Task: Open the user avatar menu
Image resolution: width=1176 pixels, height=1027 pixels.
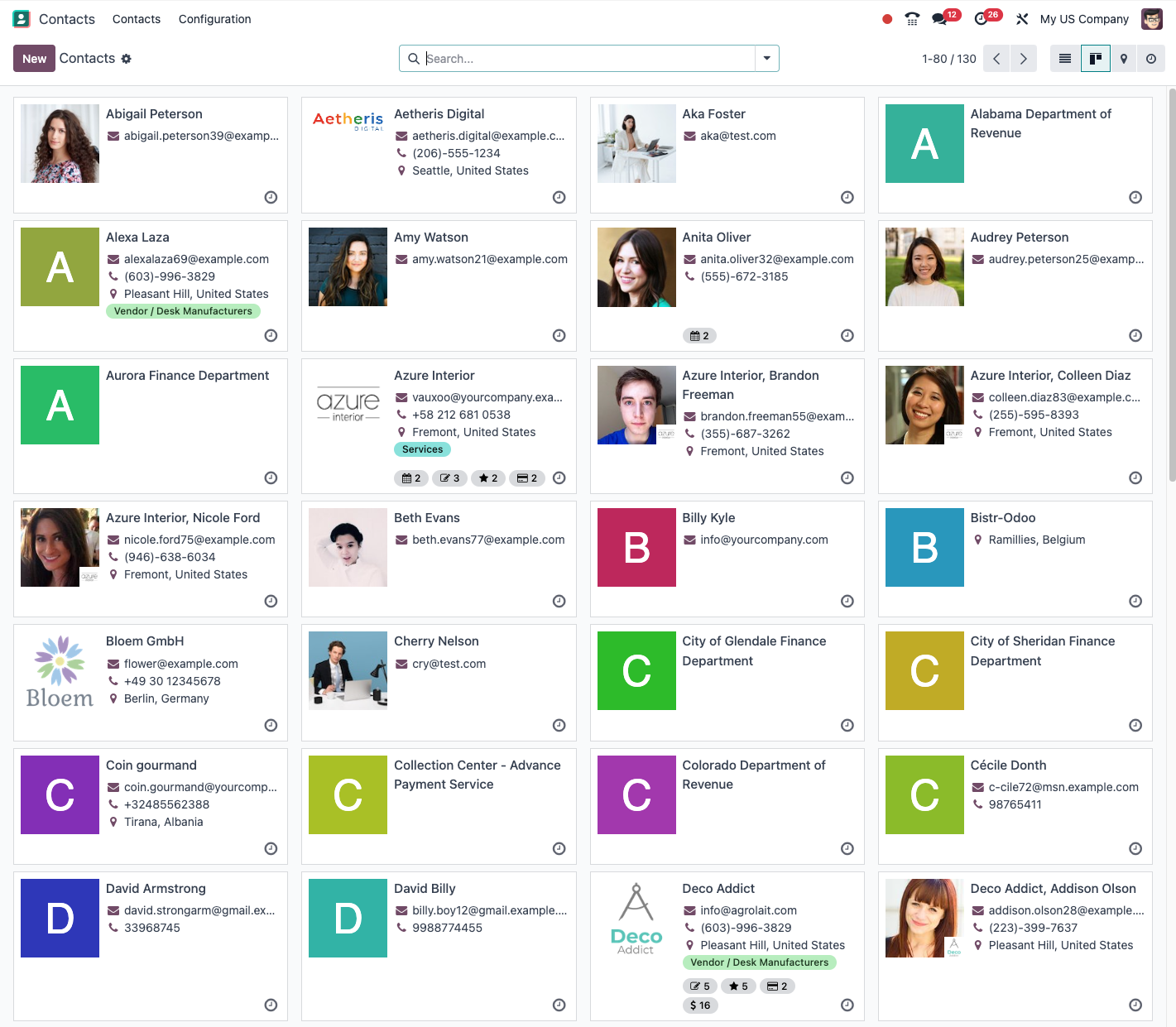Action: [1152, 19]
